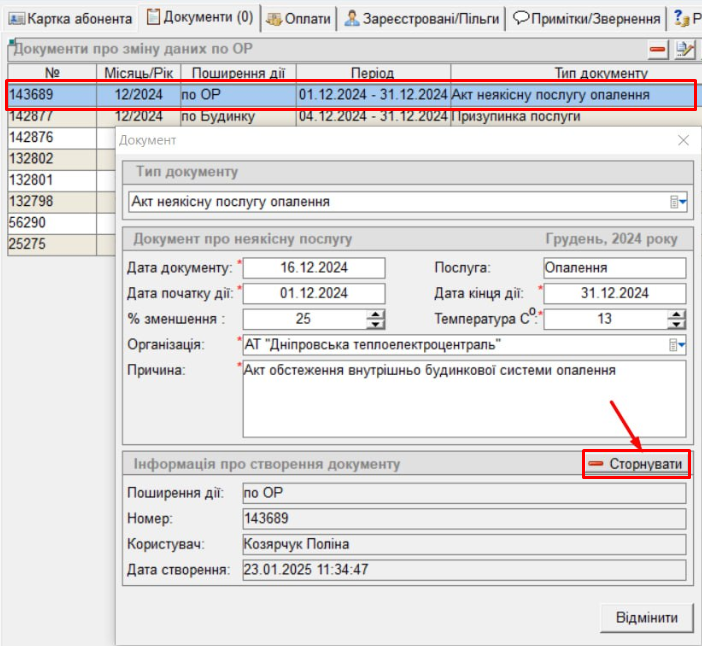Close the Документ dialog window

(683, 141)
